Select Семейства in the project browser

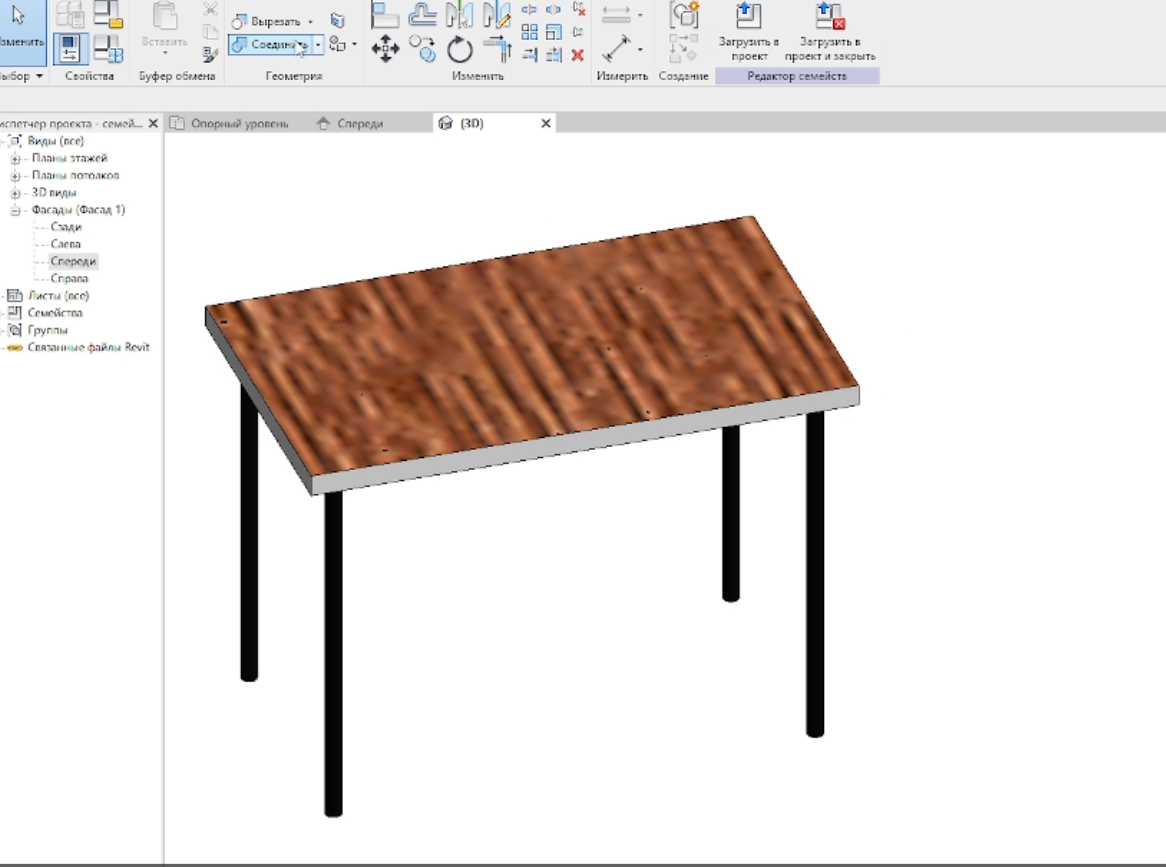[x=55, y=312]
